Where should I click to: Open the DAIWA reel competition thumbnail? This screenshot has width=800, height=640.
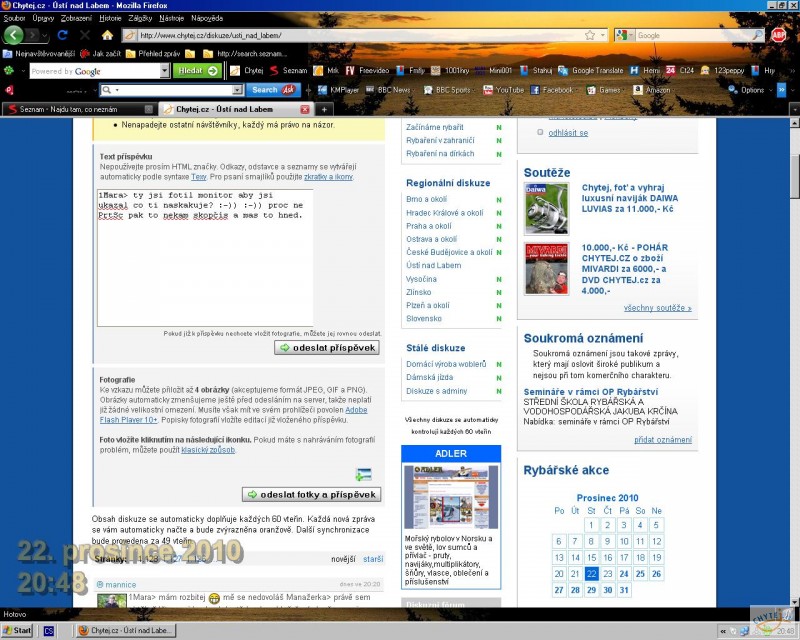click(x=546, y=209)
